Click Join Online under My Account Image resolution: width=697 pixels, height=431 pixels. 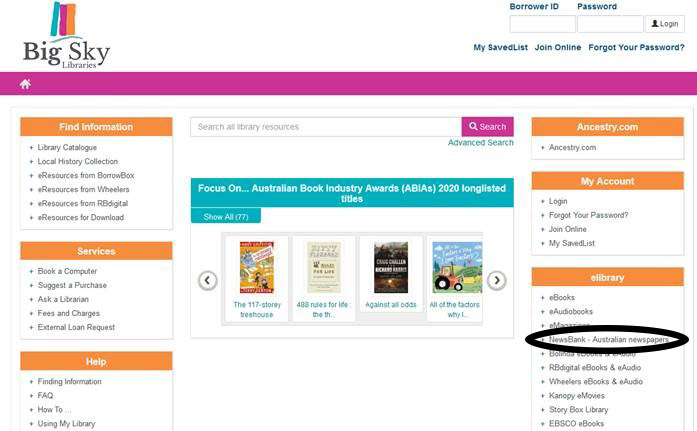568,229
